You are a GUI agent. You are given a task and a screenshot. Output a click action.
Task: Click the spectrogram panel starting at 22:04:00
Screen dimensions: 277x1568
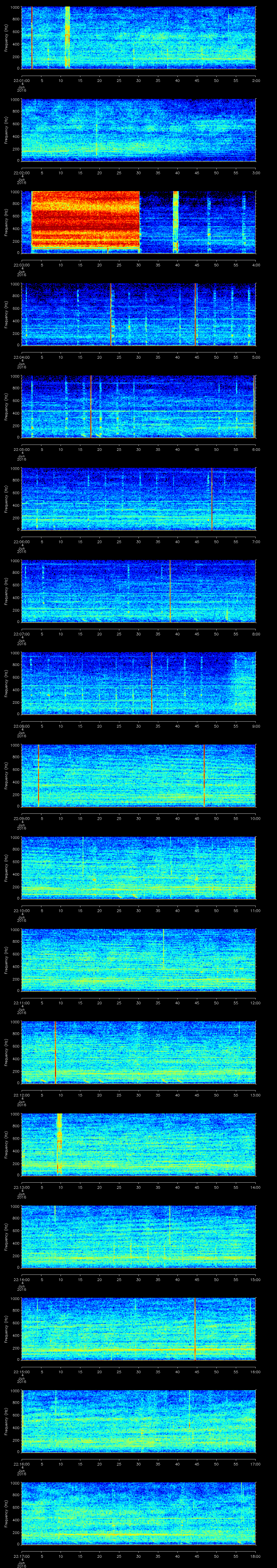[x=138, y=315]
